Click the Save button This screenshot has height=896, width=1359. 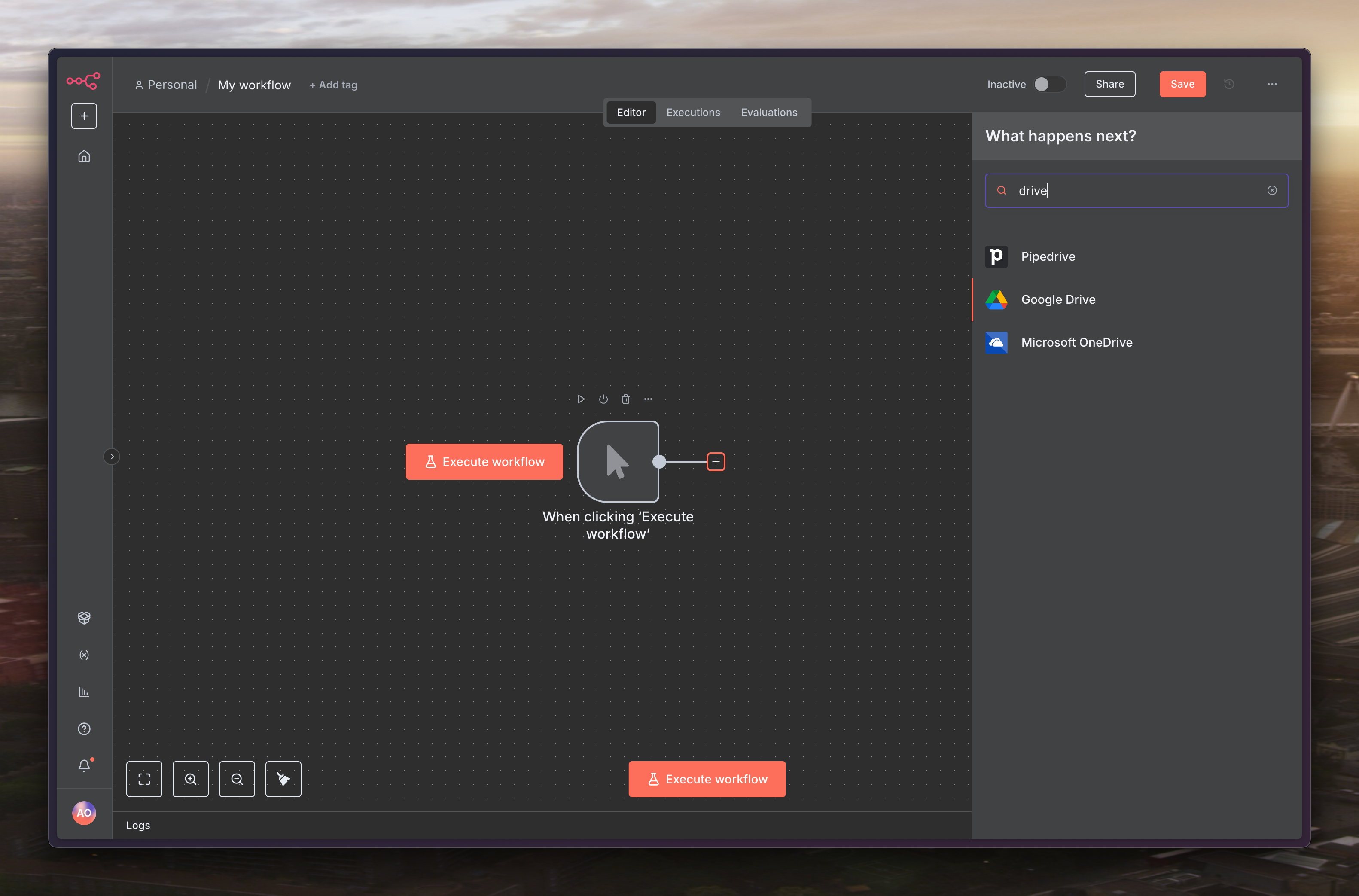[1182, 84]
